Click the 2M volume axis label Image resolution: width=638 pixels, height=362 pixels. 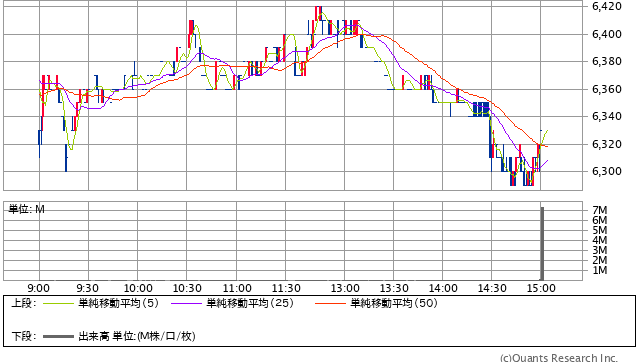click(x=600, y=260)
